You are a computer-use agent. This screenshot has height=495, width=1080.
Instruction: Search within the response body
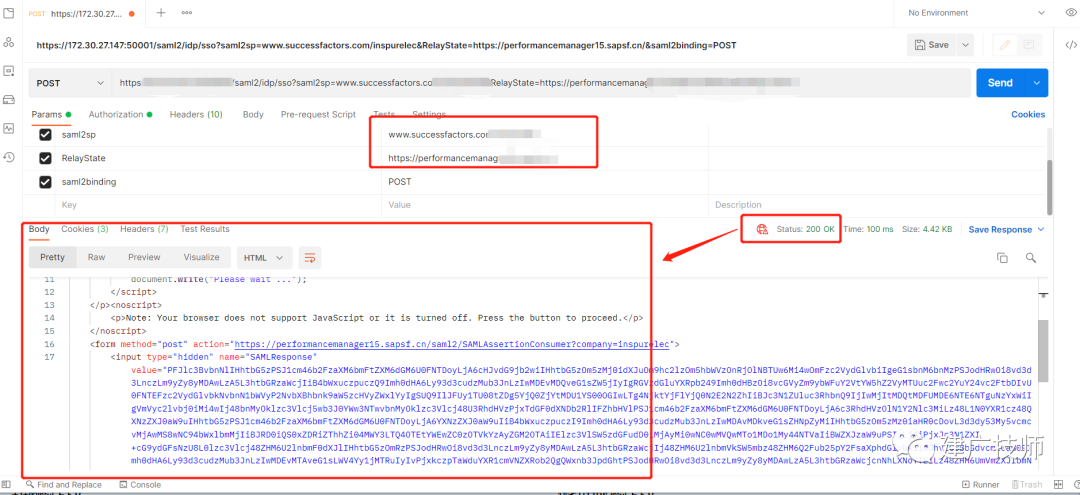[1030, 257]
